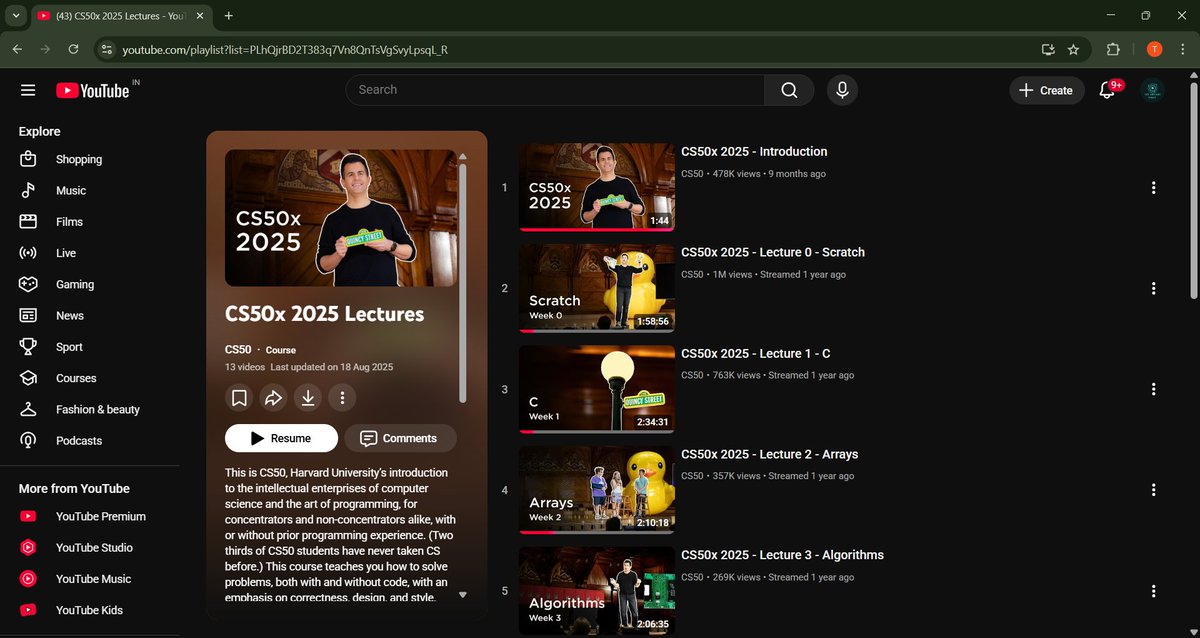Open the CS50 channel link
The height and width of the screenshot is (638, 1200).
pos(238,350)
